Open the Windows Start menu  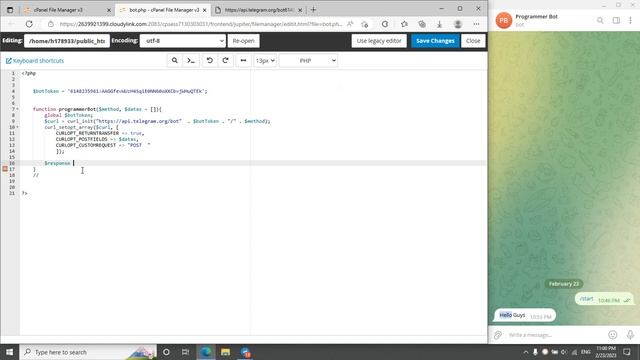9,352
